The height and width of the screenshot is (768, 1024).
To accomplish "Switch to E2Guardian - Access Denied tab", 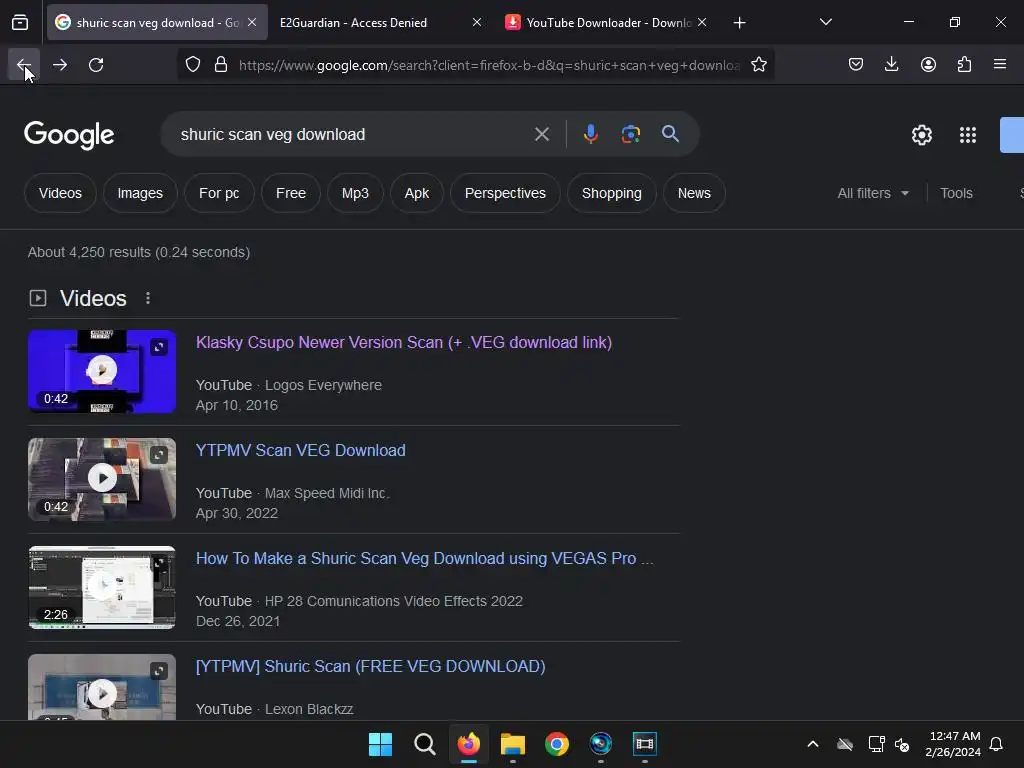I will [x=379, y=23].
